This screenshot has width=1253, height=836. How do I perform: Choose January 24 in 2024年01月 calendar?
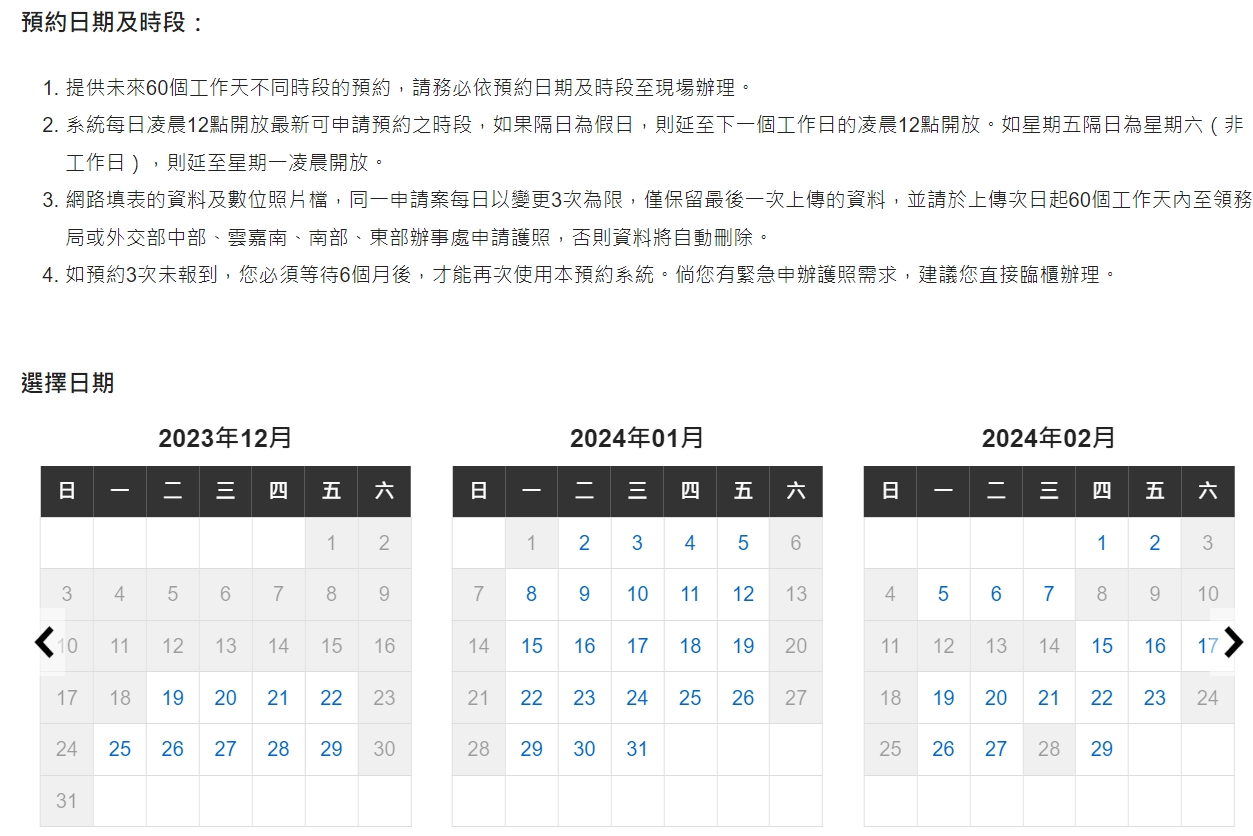[637, 698]
